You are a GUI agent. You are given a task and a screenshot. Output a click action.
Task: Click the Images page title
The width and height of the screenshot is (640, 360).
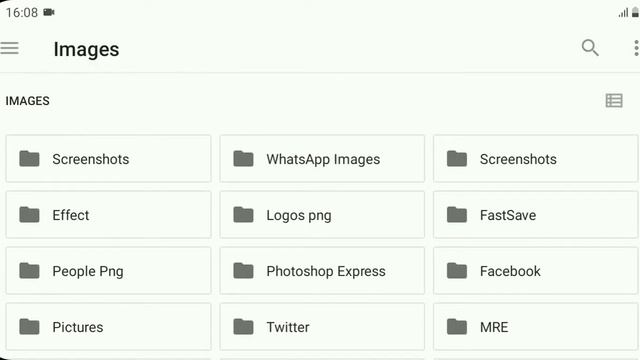pyautogui.click(x=86, y=49)
